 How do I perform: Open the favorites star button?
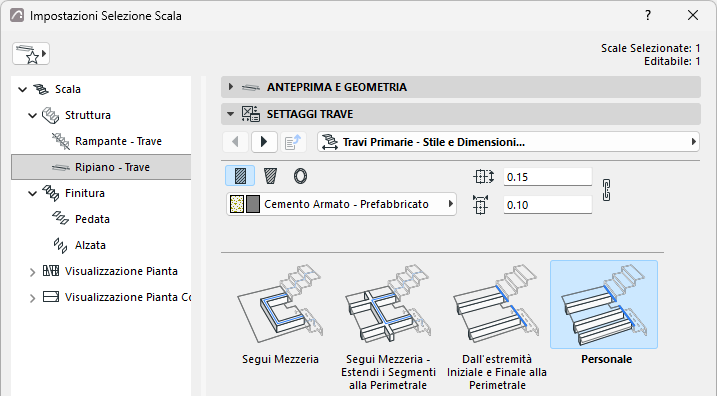(x=31, y=54)
